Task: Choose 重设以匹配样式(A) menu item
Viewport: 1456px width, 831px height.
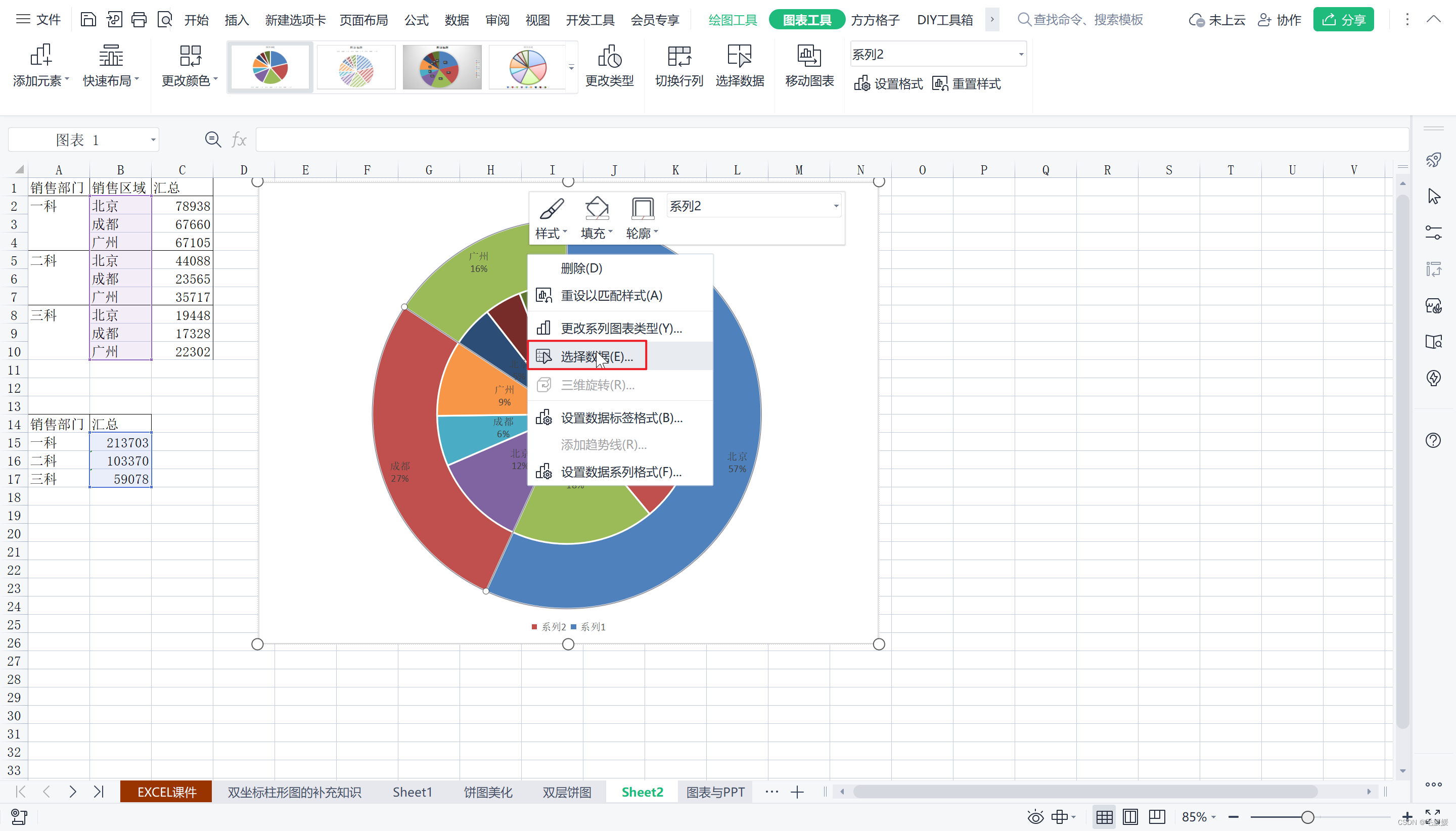Action: point(620,296)
